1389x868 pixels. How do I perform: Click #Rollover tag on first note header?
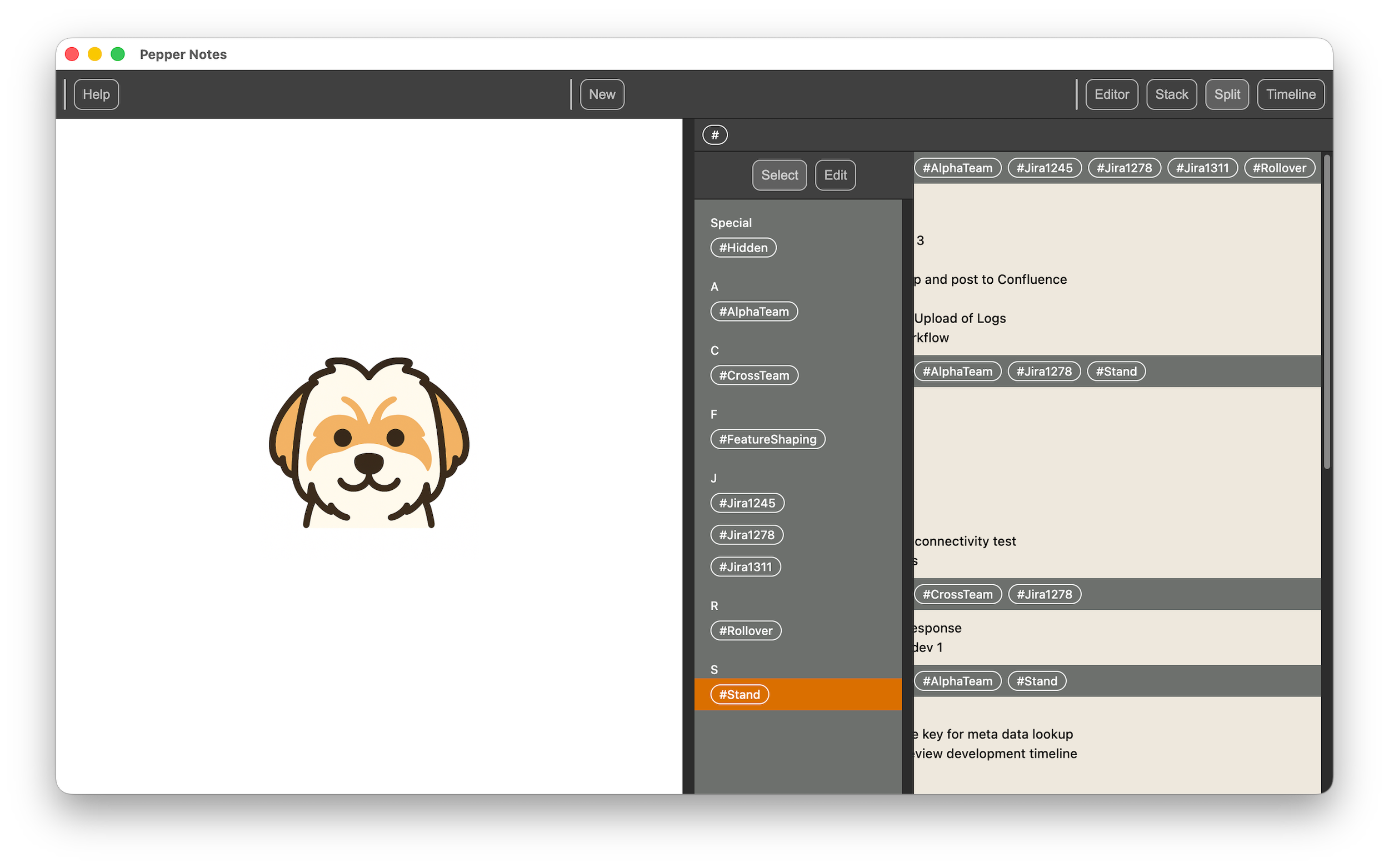(1279, 168)
